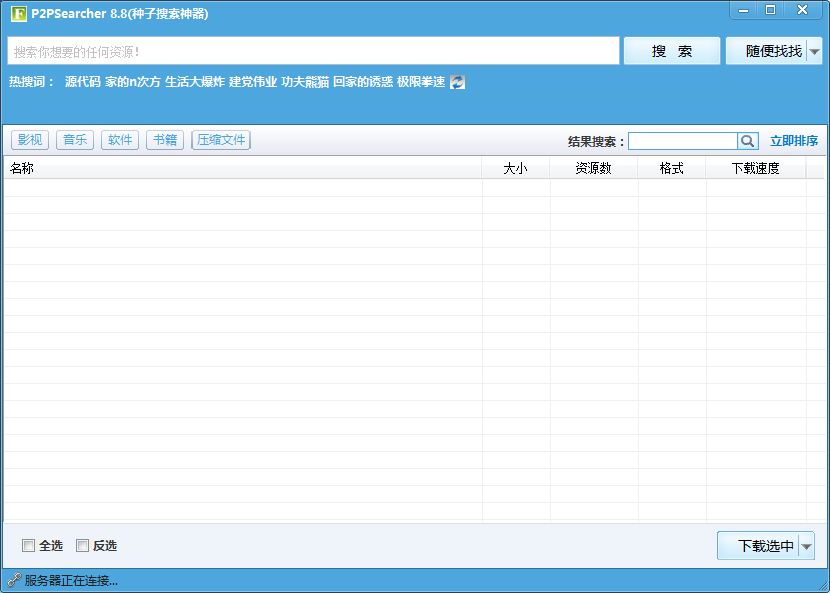Click the 搜索 search button

tap(671, 50)
